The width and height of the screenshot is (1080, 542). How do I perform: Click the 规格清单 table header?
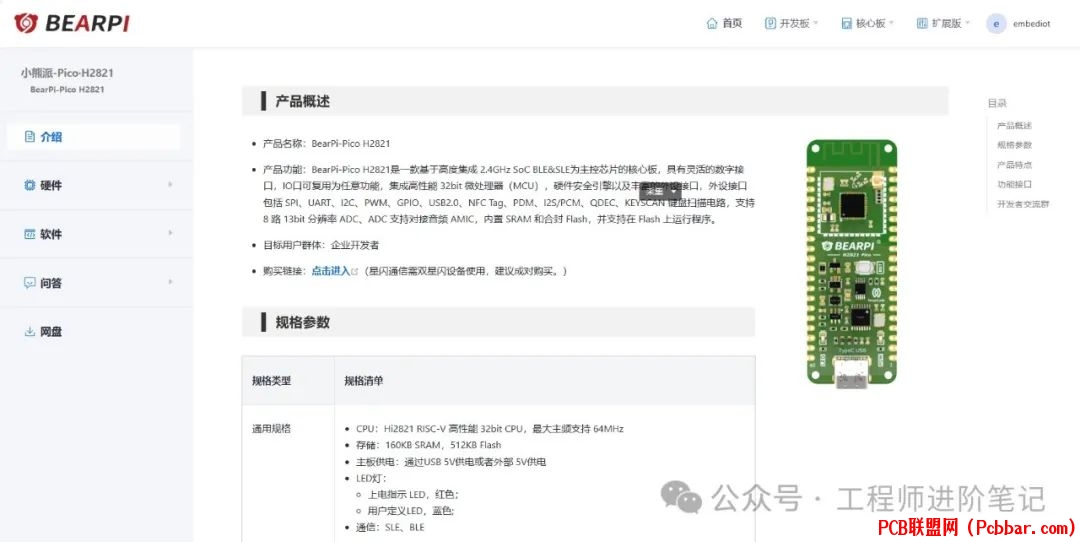click(364, 381)
